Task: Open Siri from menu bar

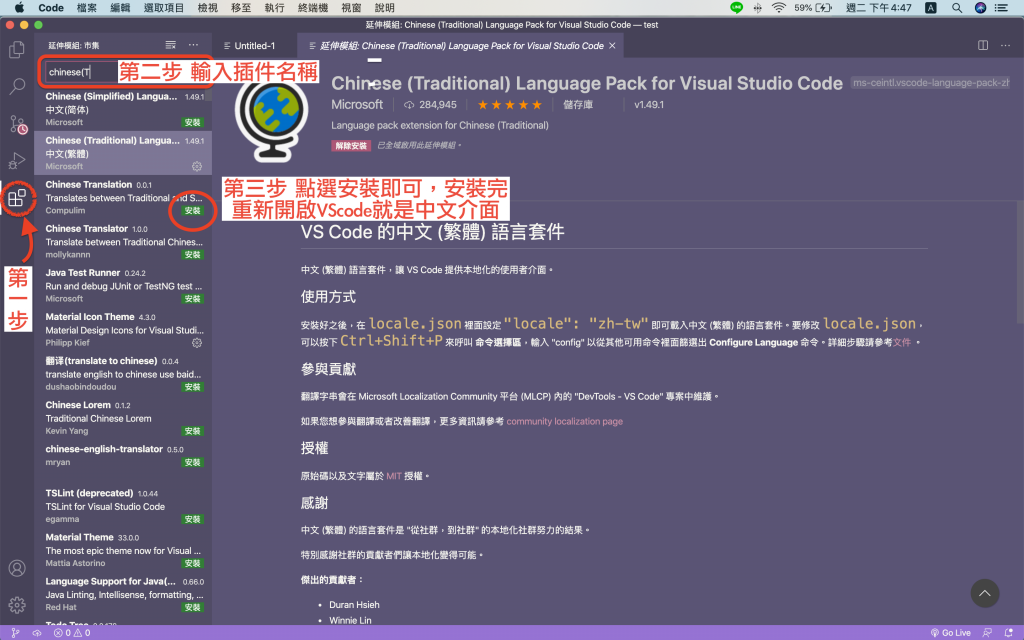Action: [x=980, y=8]
